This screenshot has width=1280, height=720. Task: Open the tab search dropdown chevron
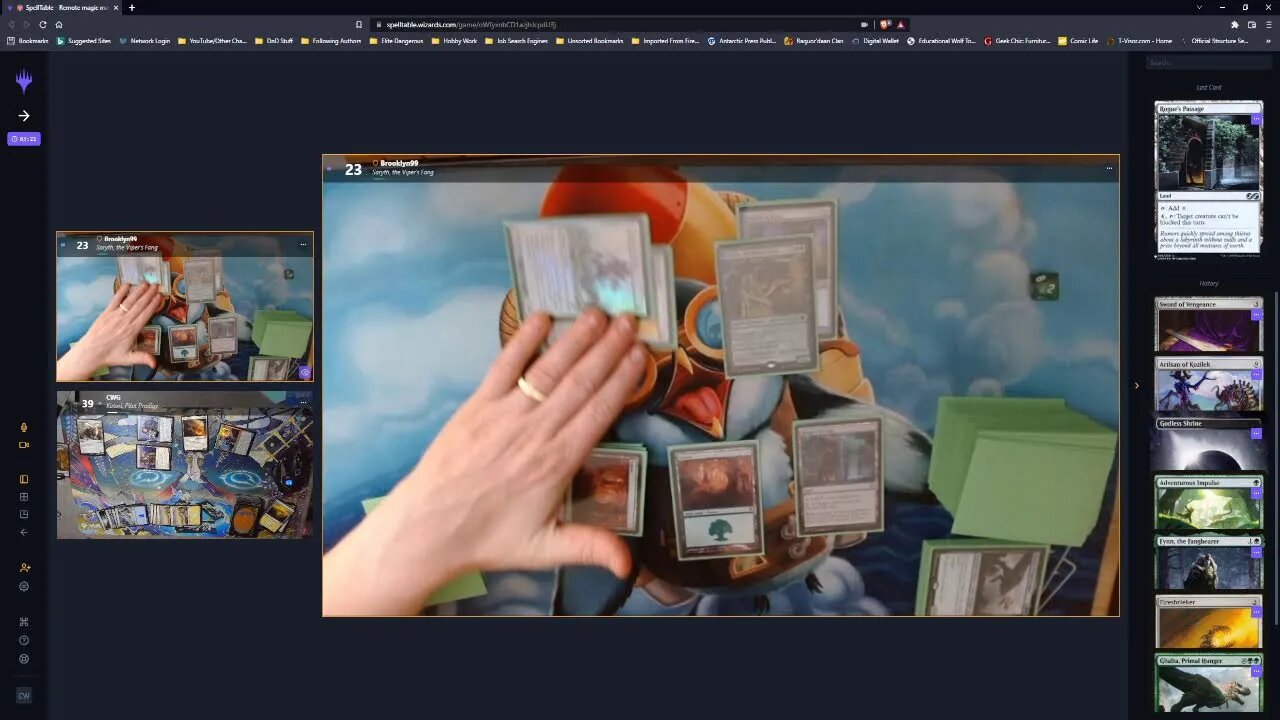pos(1199,7)
